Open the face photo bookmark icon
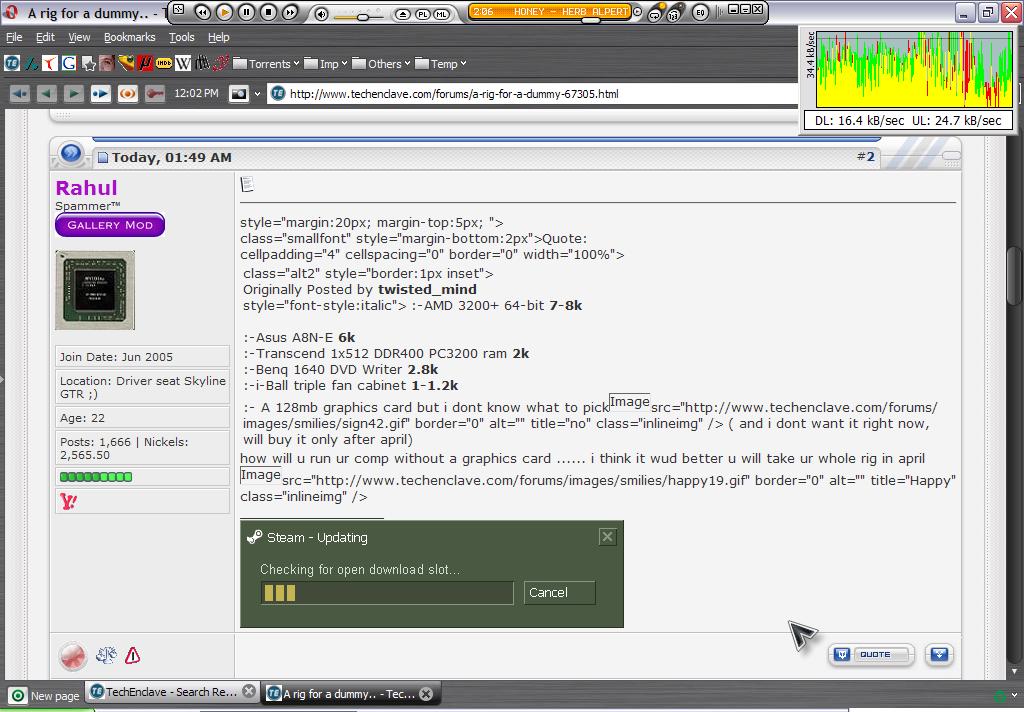The width and height of the screenshot is (1024, 712). [107, 63]
